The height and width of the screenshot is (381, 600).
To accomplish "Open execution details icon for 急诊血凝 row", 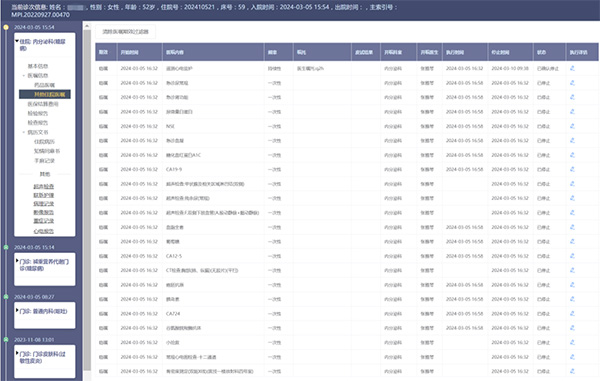I will (x=572, y=140).
